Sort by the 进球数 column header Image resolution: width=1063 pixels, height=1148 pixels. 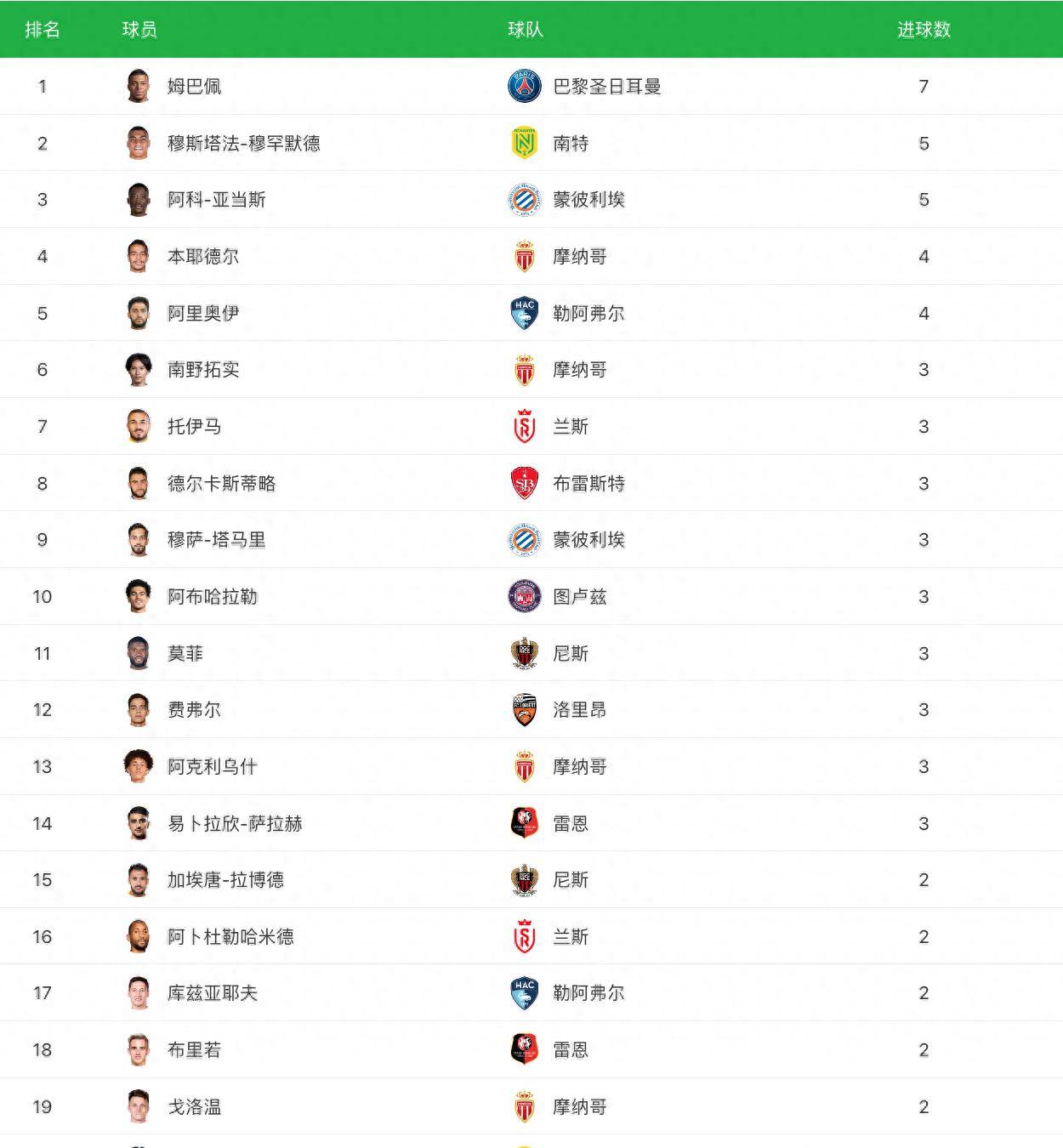[924, 30]
